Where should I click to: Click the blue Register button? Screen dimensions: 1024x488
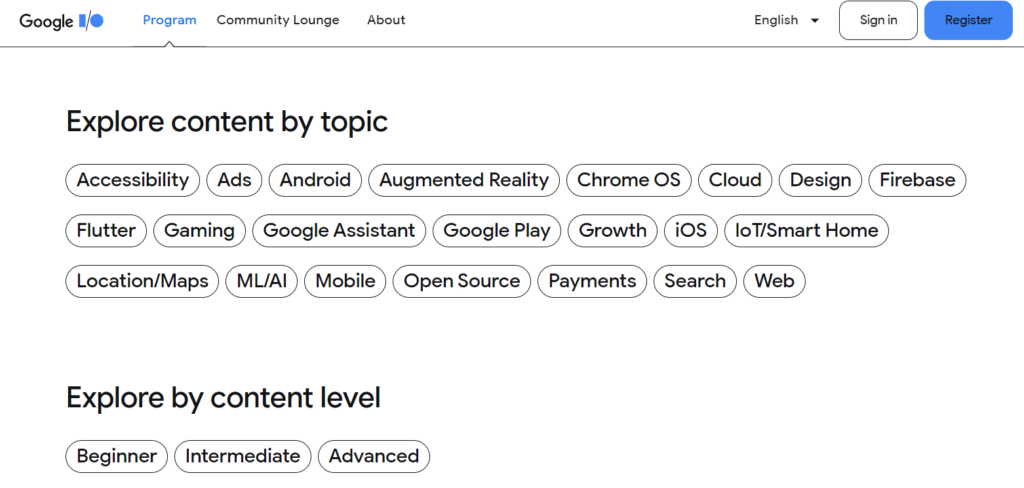click(968, 20)
